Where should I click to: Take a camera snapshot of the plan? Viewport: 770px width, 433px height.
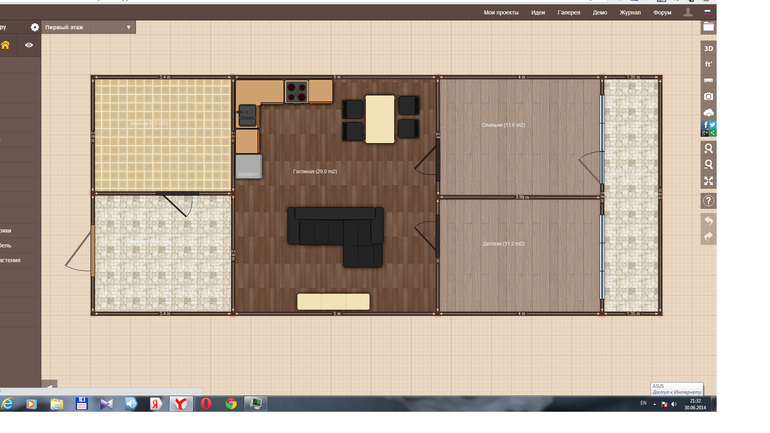(x=708, y=97)
